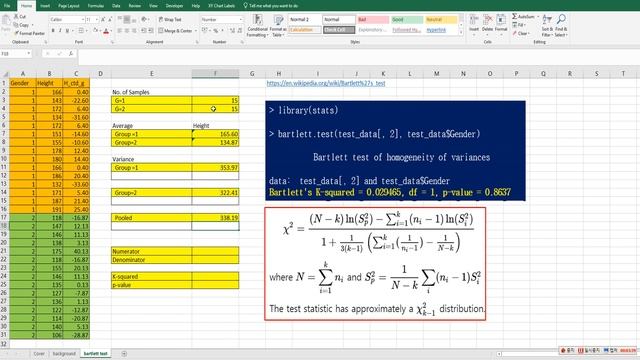
Task: Click the Name Box
Action: (x=16, y=53)
